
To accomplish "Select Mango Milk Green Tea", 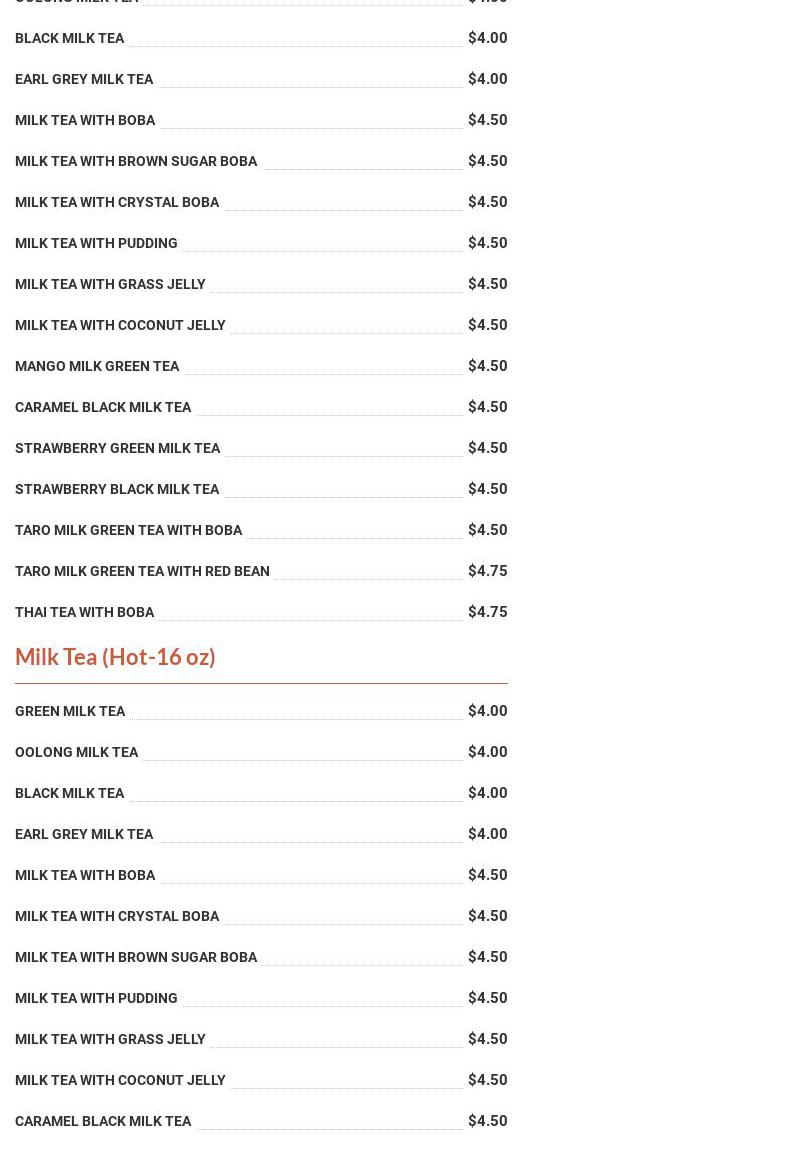I will pyautogui.click(x=97, y=366).
